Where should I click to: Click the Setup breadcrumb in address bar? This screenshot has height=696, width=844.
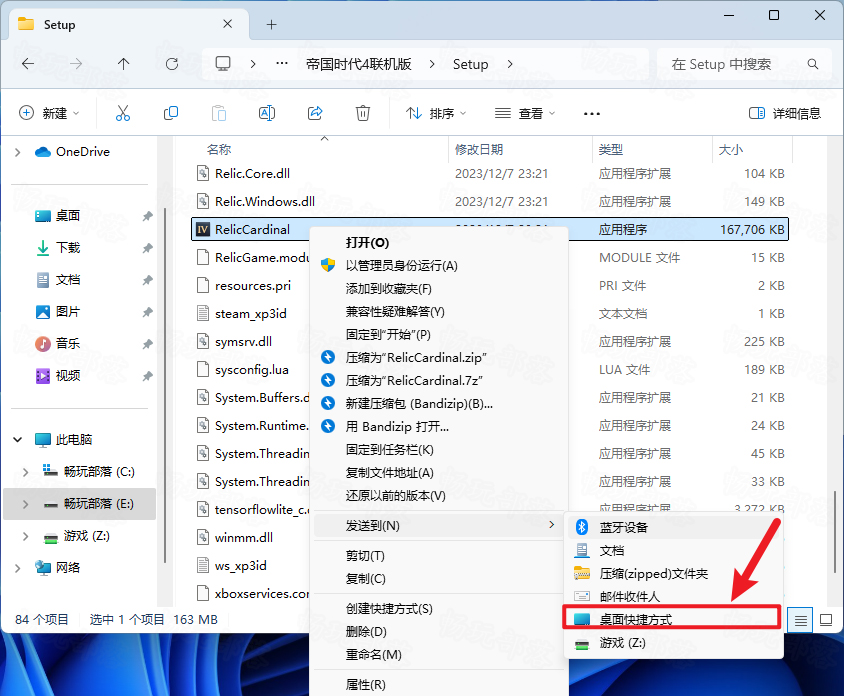point(470,64)
